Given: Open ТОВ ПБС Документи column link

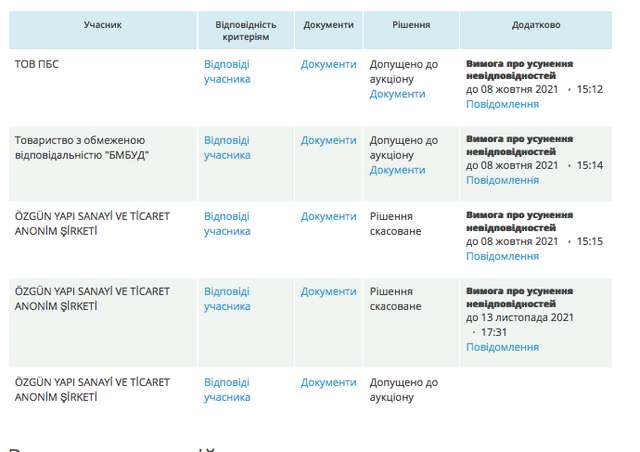Looking at the screenshot, I should pos(328,64).
